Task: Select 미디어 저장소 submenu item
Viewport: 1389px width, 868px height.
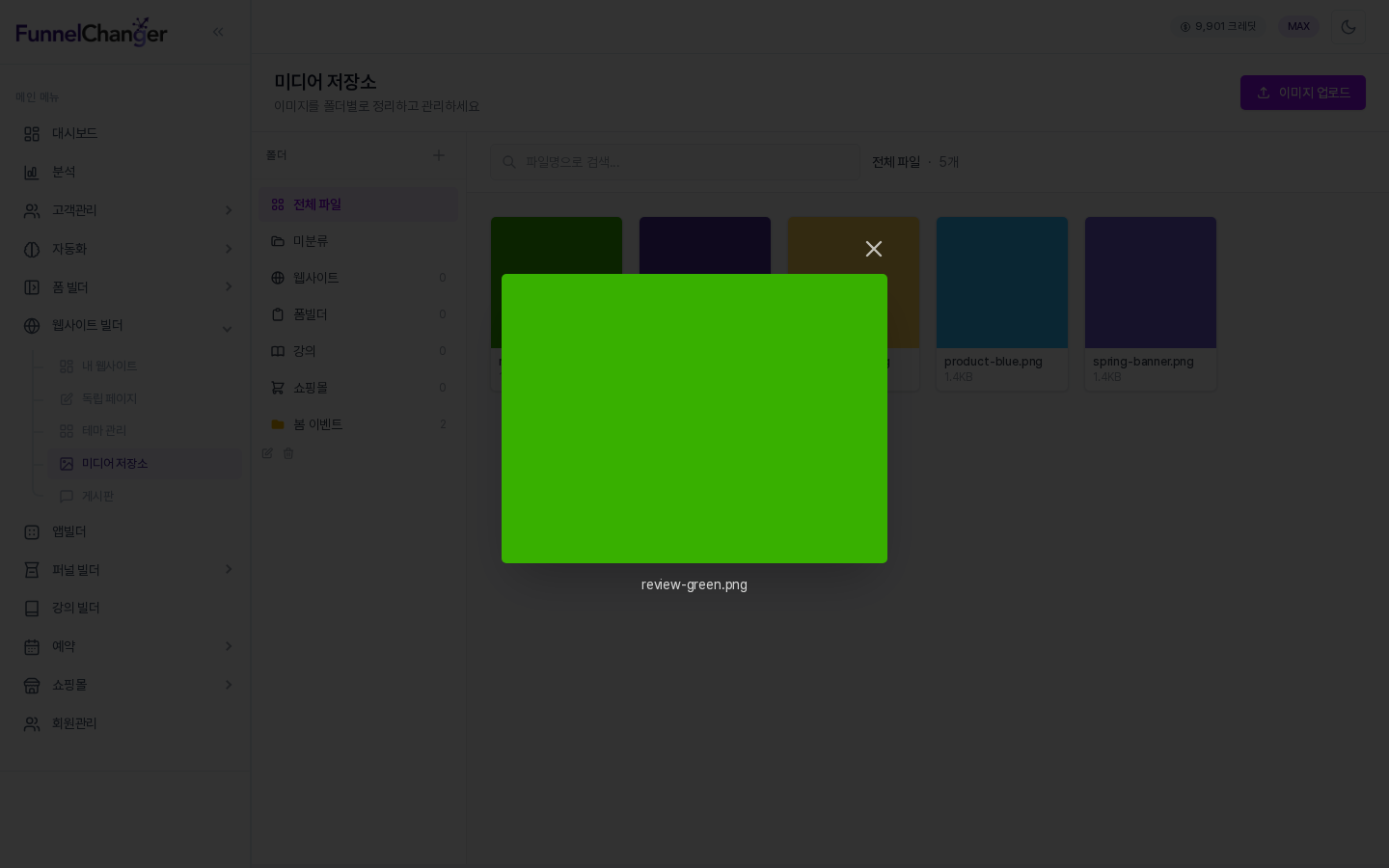Action: point(145,464)
